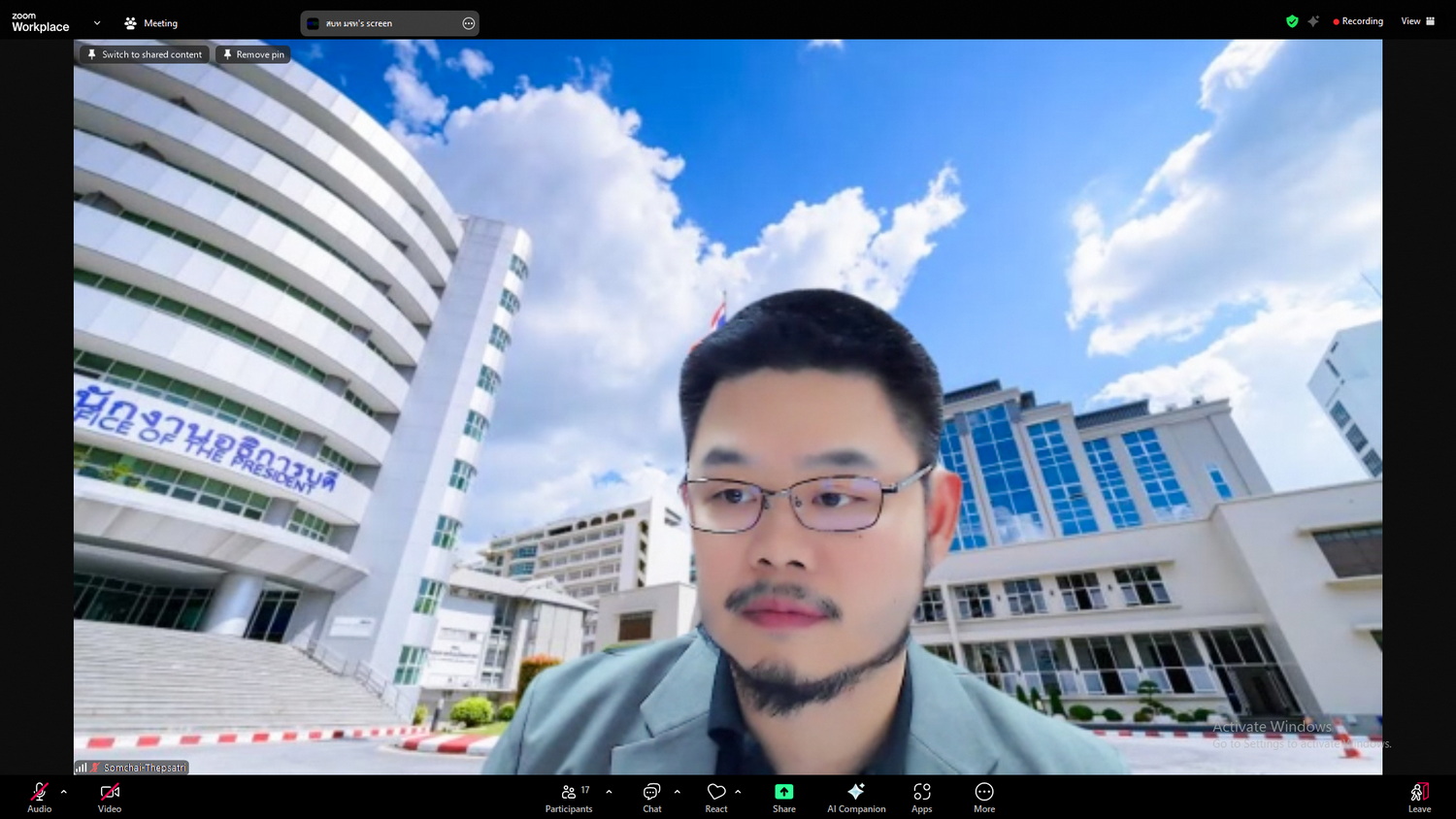This screenshot has width=1456, height=819.
Task: Open the More options menu
Action: point(984,797)
